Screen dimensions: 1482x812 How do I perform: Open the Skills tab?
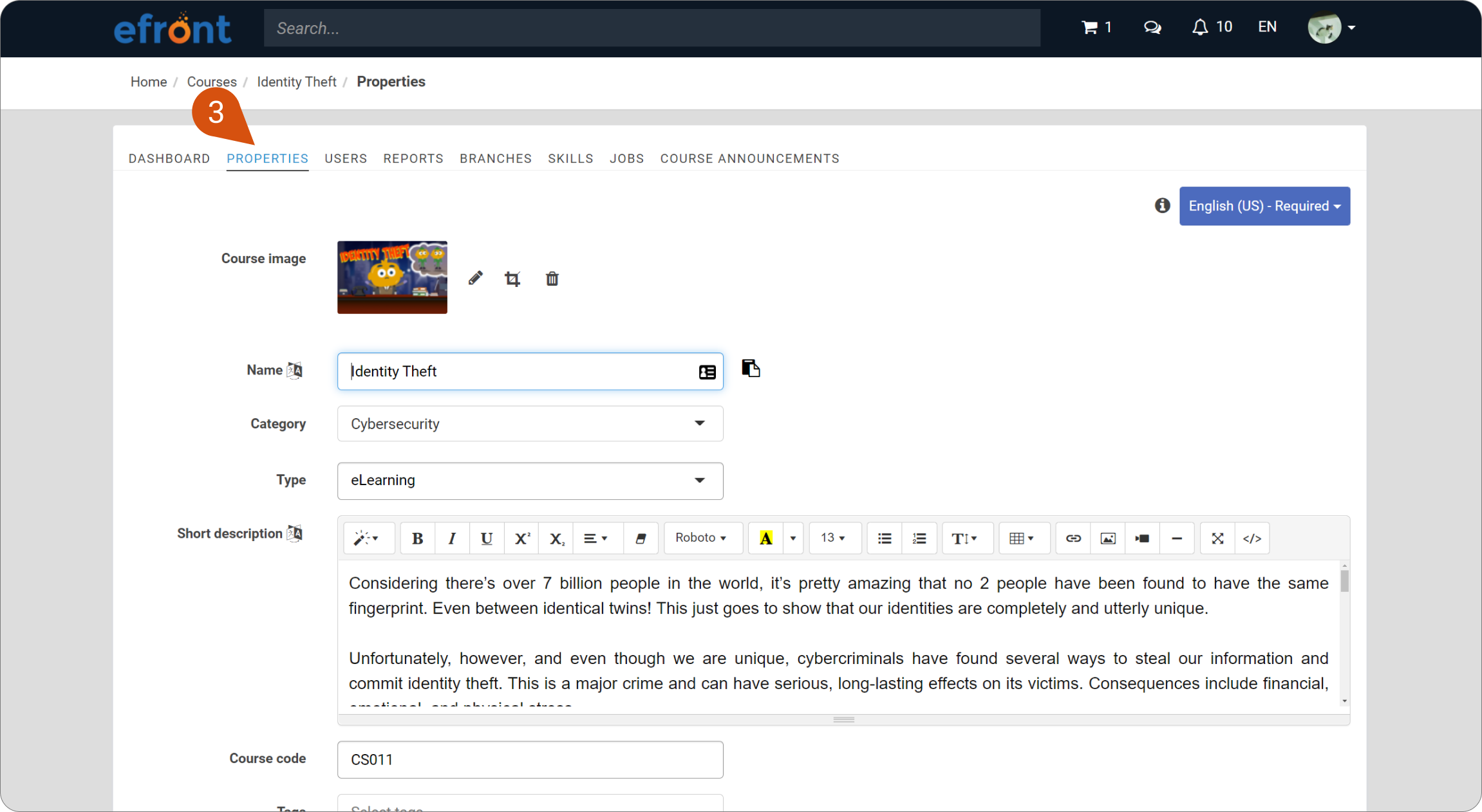tap(570, 158)
